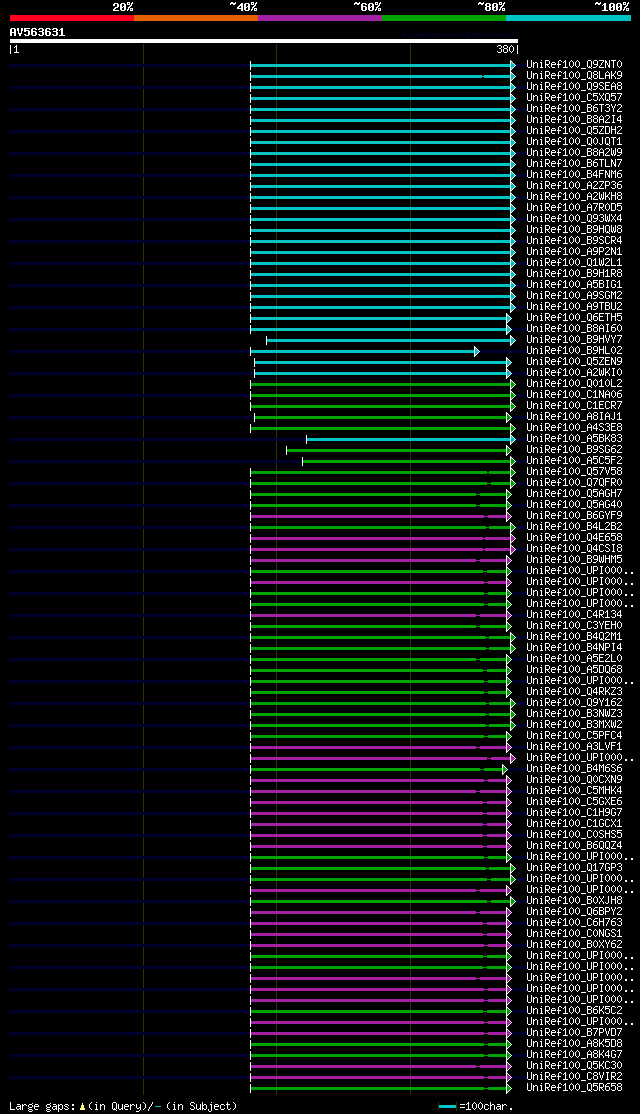Click the orange segment of the identity legend
Screen dimensions: 640x1114
pos(196,18)
